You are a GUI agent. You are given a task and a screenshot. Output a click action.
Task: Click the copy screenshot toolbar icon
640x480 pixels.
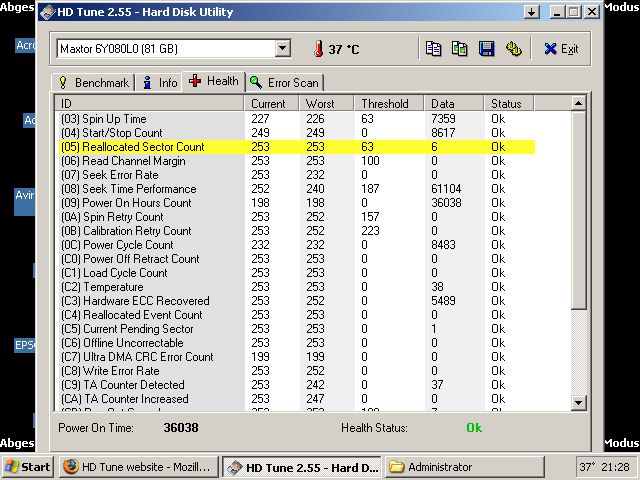click(x=460, y=49)
